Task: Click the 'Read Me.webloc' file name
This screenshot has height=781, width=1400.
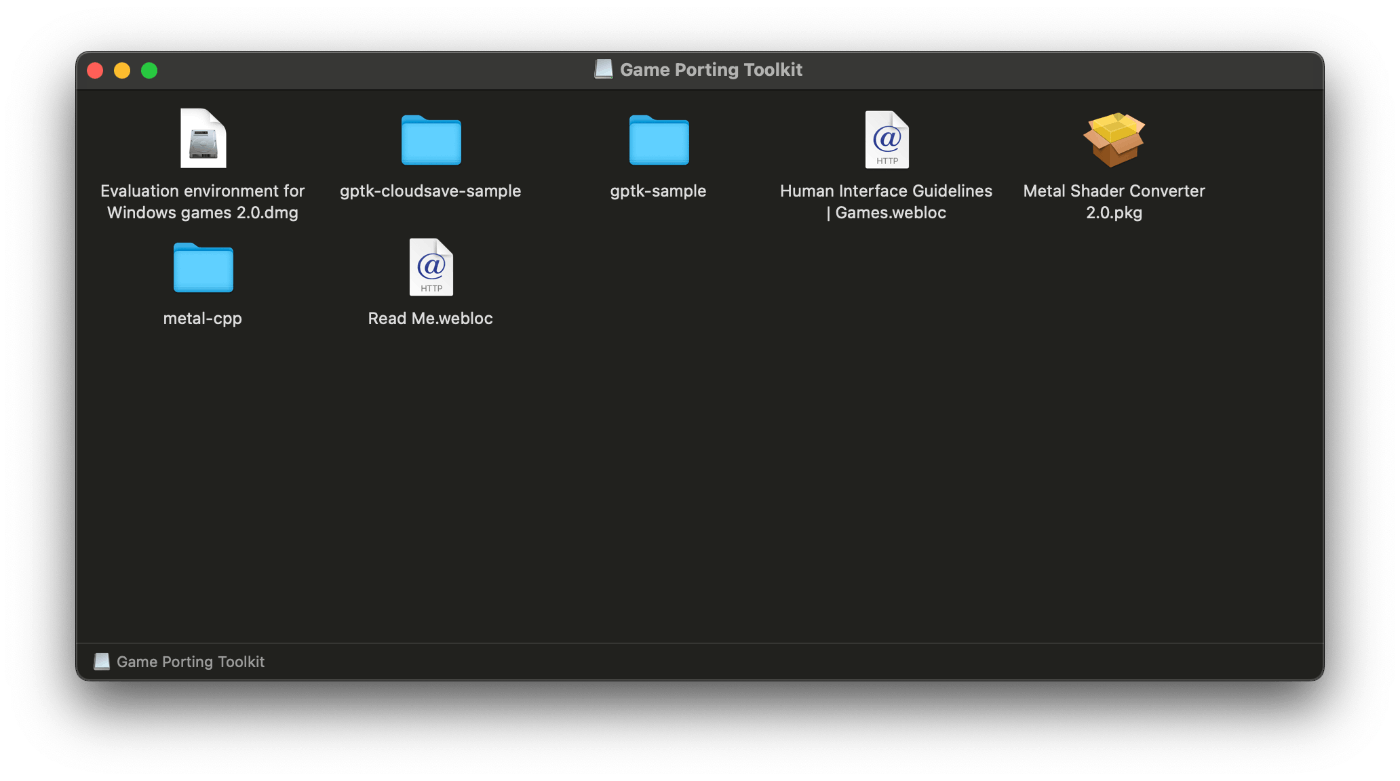Action: click(x=431, y=318)
